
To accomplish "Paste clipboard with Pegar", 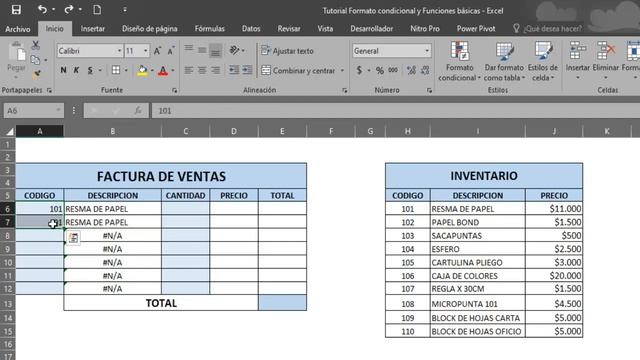I will tap(16, 60).
